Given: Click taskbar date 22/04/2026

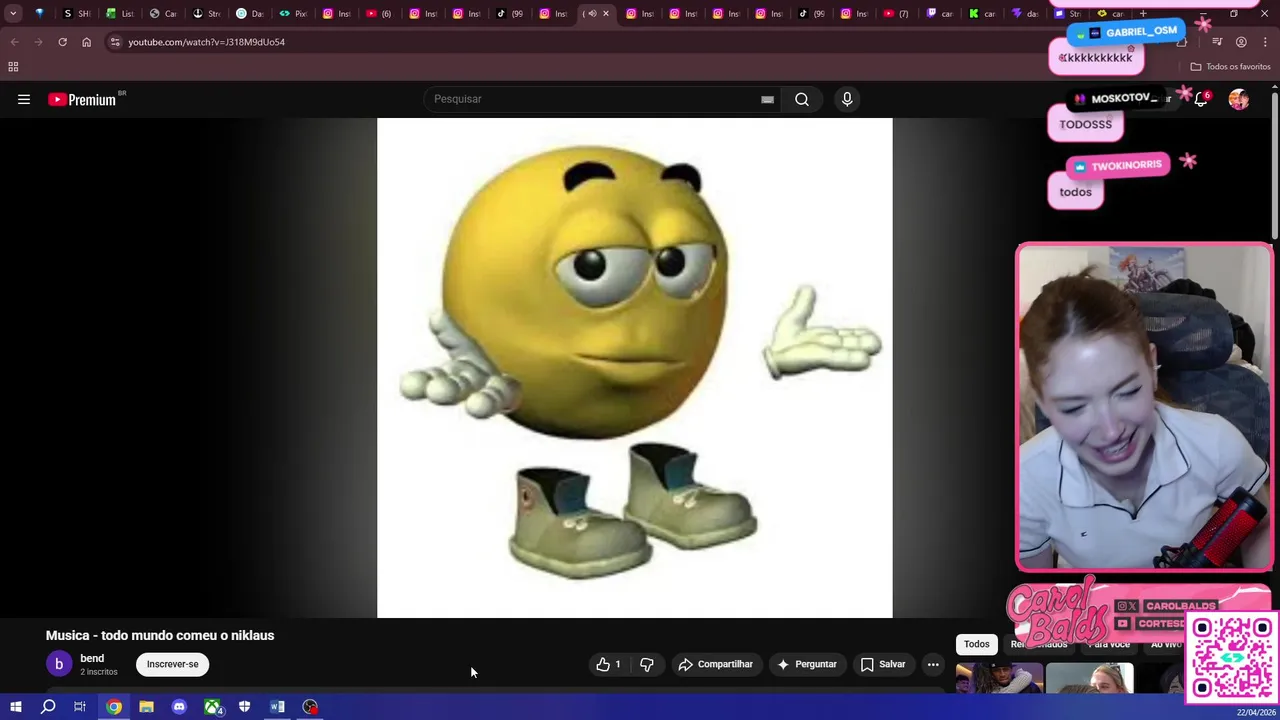Looking at the screenshot, I should 1255,712.
